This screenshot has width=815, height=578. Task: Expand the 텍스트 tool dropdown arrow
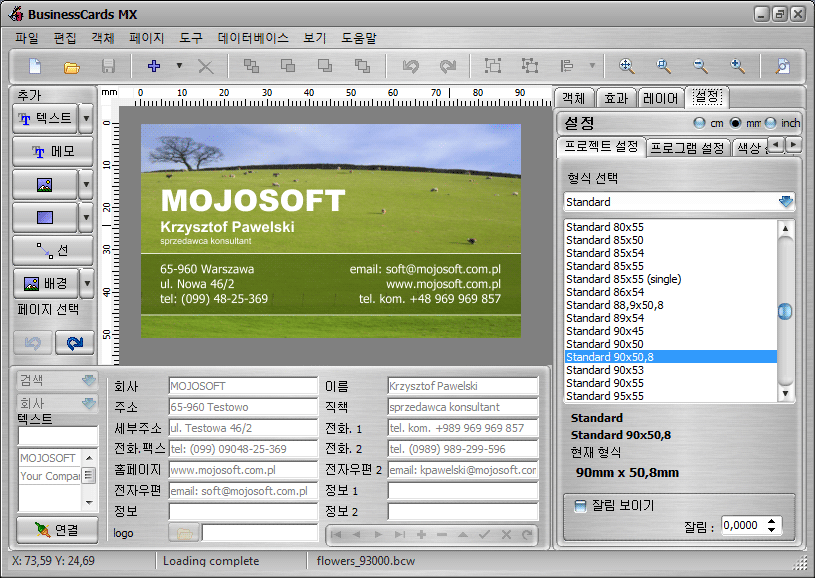(86, 119)
